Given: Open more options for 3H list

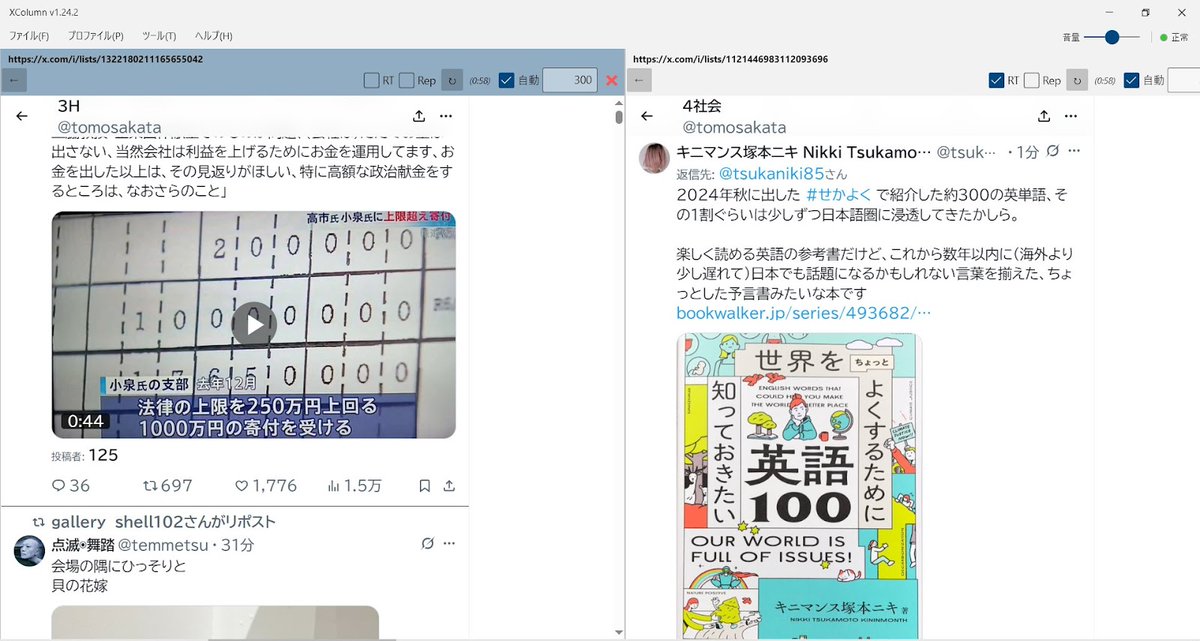Looking at the screenshot, I should 446,116.
